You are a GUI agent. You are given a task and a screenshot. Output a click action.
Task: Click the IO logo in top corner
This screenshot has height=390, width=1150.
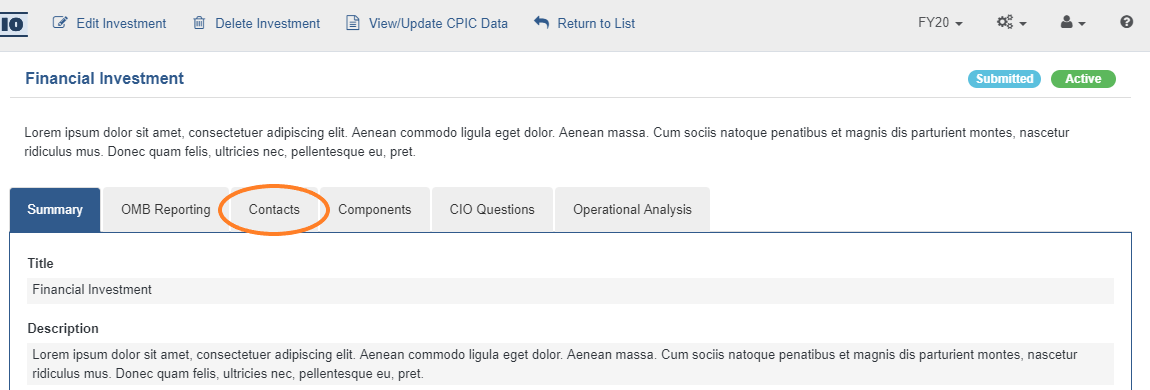click(13, 24)
